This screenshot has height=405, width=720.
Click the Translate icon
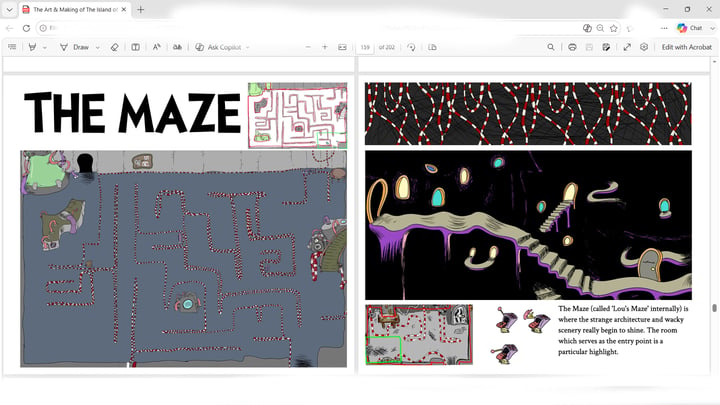(177, 47)
